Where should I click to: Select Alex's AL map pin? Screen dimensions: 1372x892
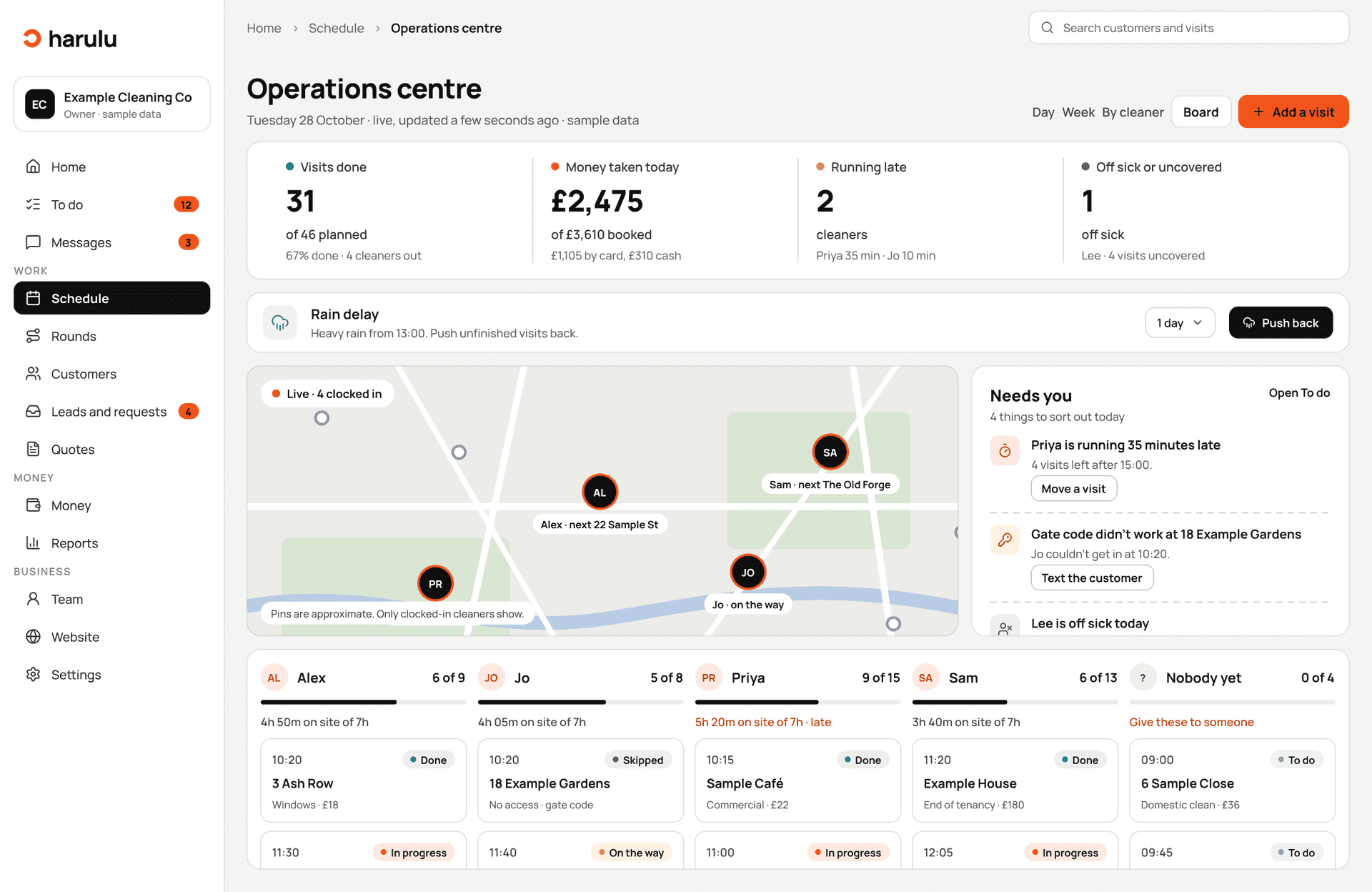(x=600, y=492)
